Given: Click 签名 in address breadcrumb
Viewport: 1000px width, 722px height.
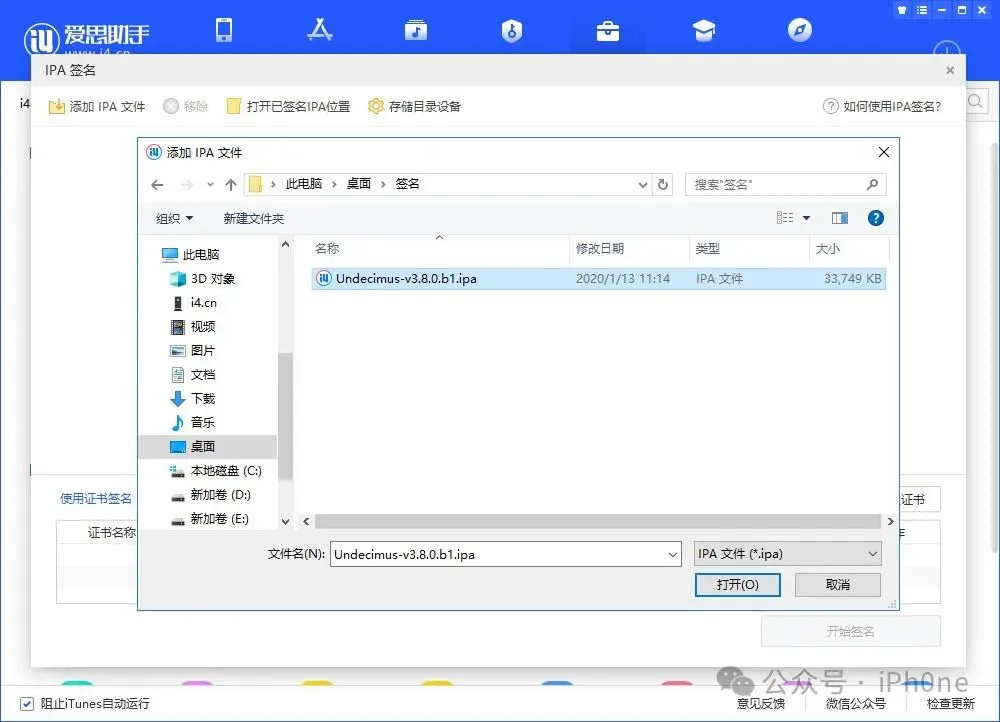Looking at the screenshot, I should (408, 184).
